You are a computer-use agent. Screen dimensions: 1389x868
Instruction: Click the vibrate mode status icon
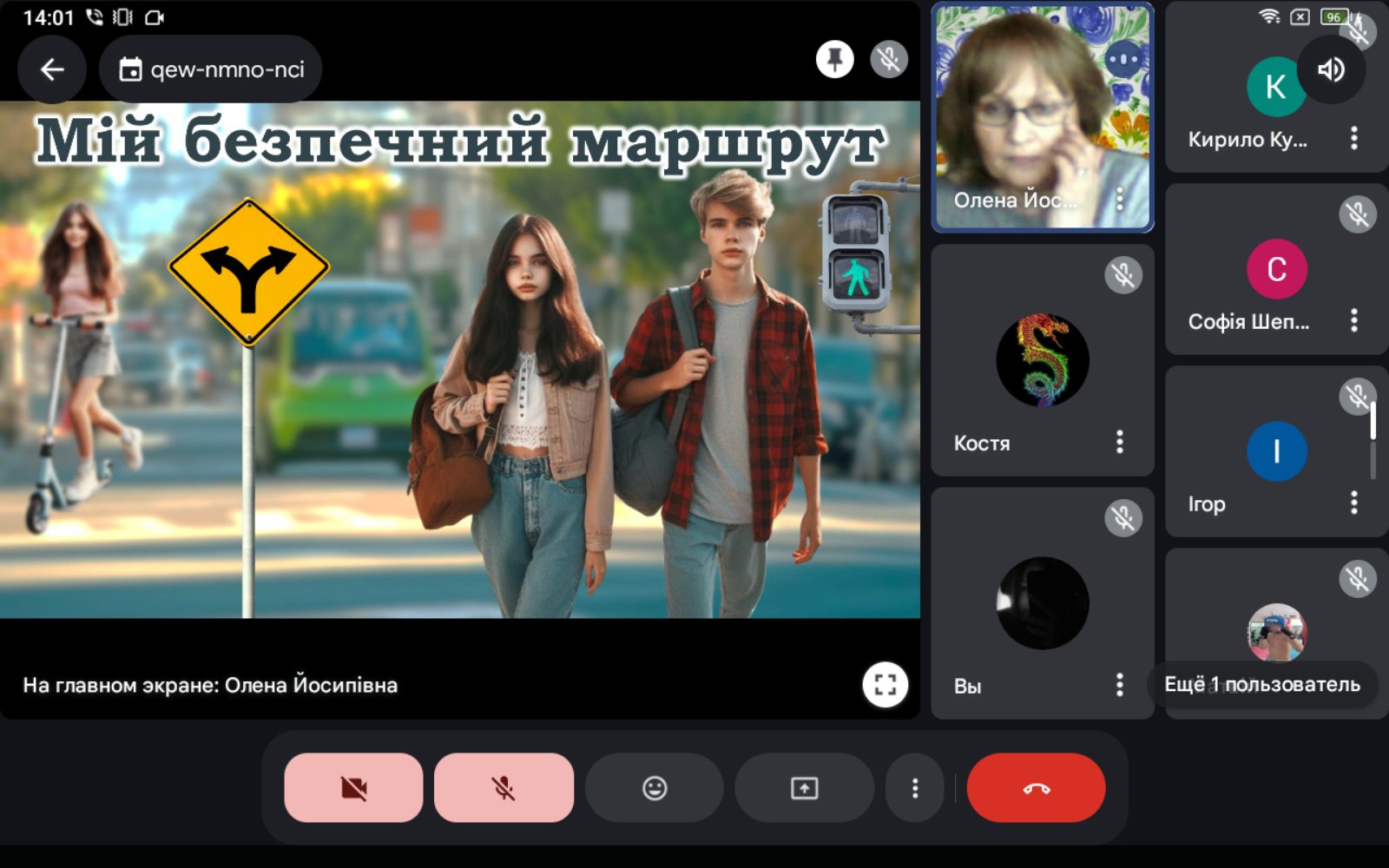(123, 17)
